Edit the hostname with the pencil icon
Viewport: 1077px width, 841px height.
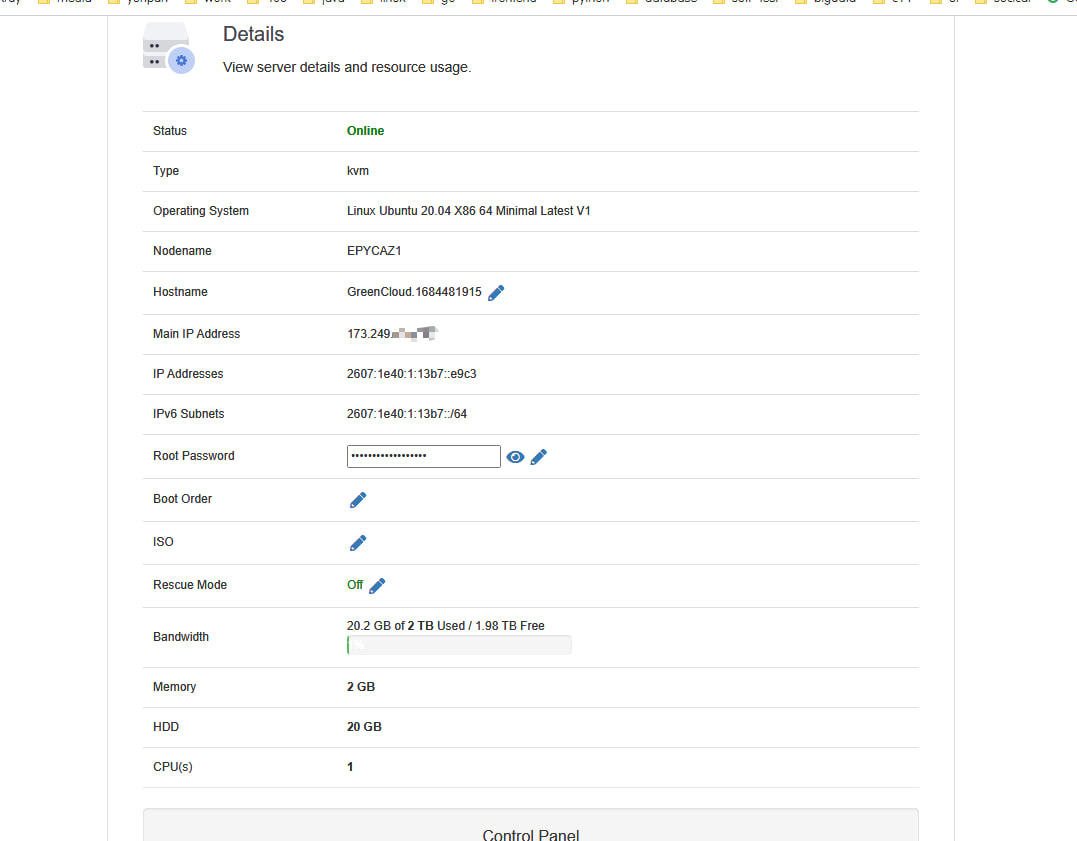coord(496,293)
